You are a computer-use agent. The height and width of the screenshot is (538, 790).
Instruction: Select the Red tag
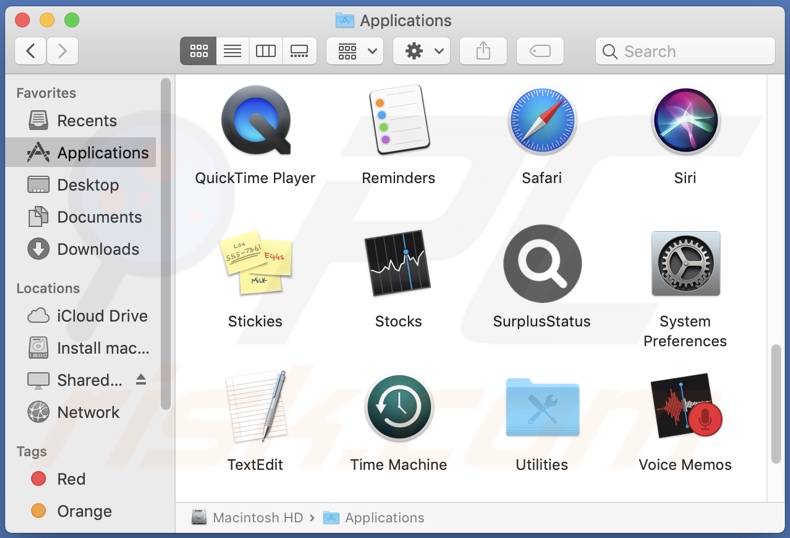(81, 479)
